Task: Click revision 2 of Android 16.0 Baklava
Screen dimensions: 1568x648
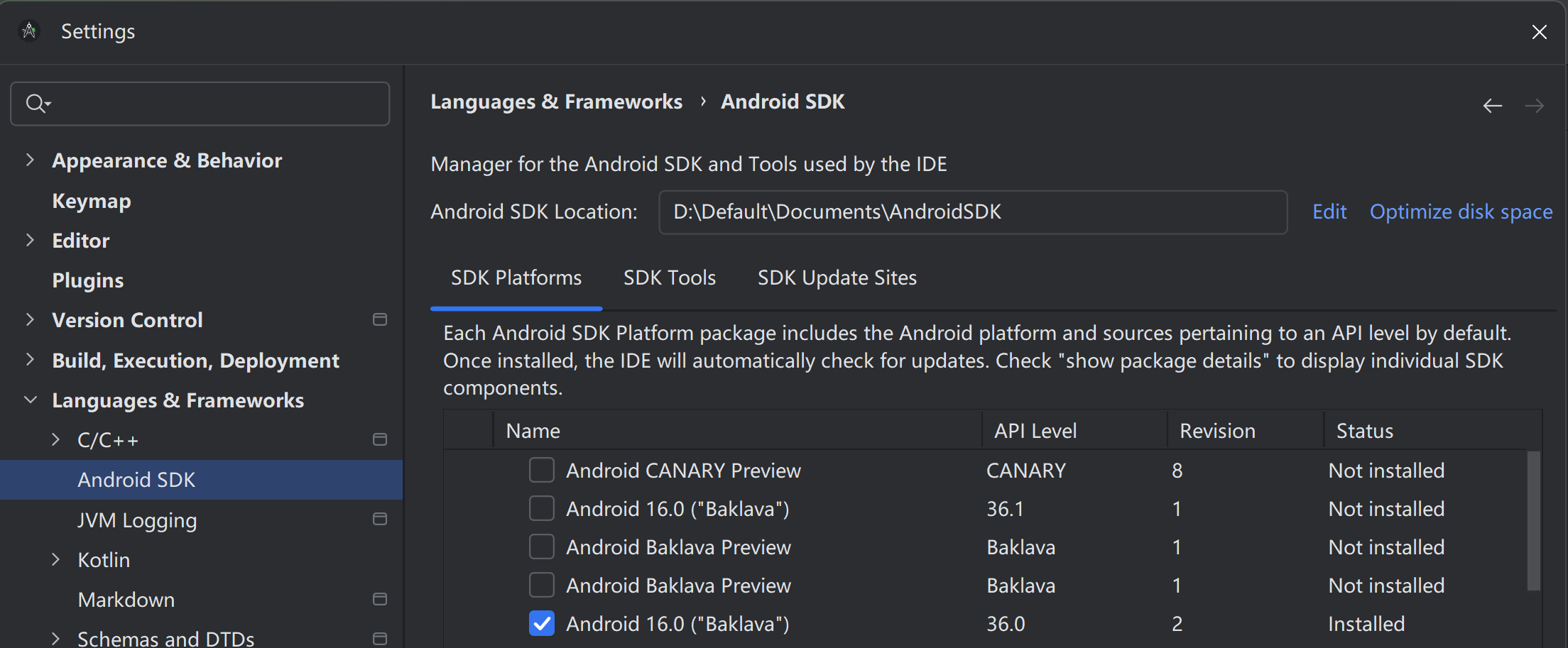Action: pyautogui.click(x=1177, y=624)
